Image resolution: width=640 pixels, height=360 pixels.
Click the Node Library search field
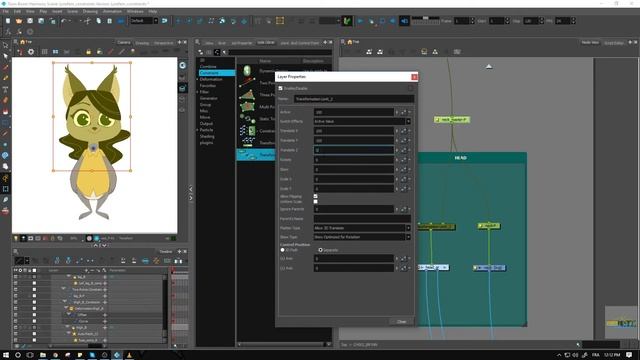pyautogui.click(x=280, y=52)
